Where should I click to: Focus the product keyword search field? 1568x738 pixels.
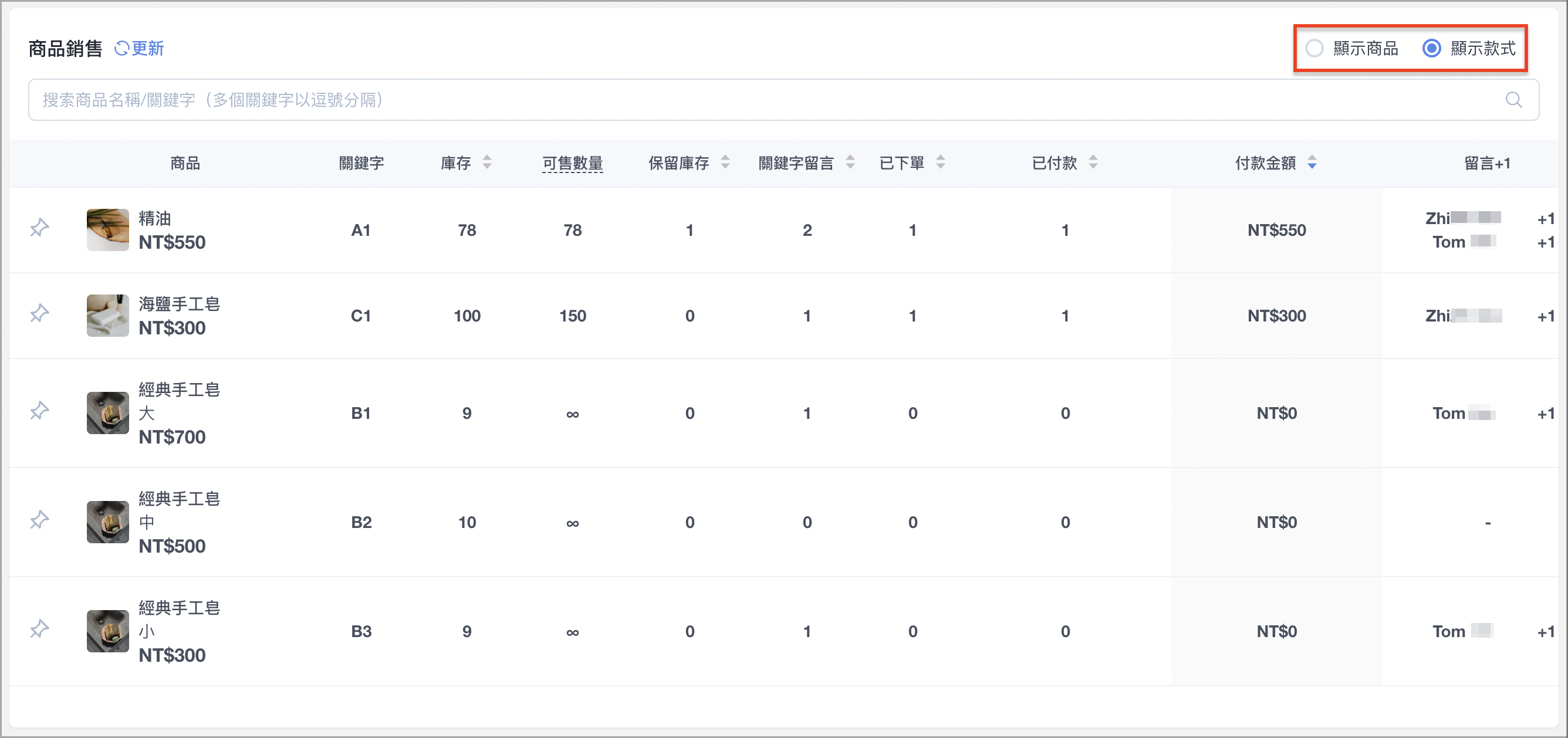click(x=783, y=100)
